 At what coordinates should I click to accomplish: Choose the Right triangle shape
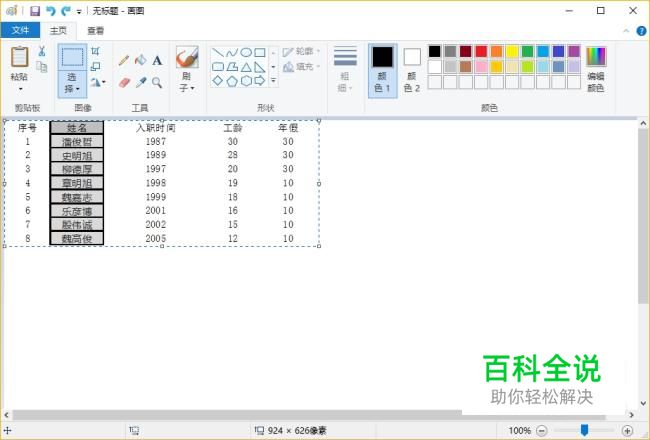260,67
